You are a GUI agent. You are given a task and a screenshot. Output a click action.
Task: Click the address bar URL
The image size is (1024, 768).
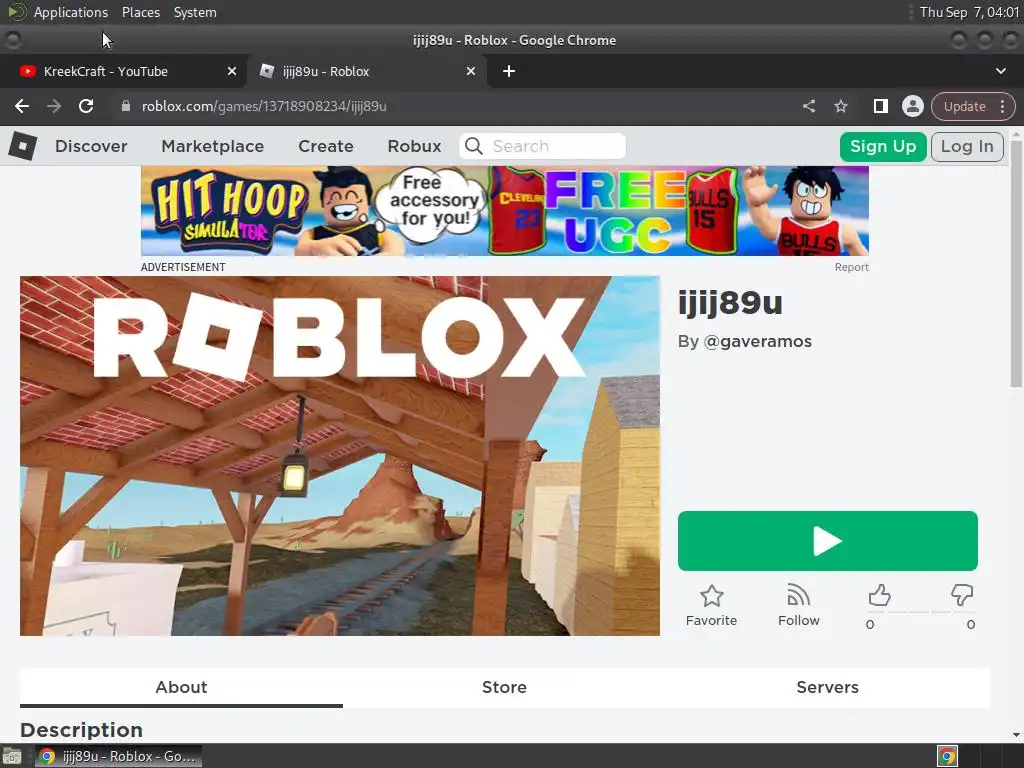(264, 106)
